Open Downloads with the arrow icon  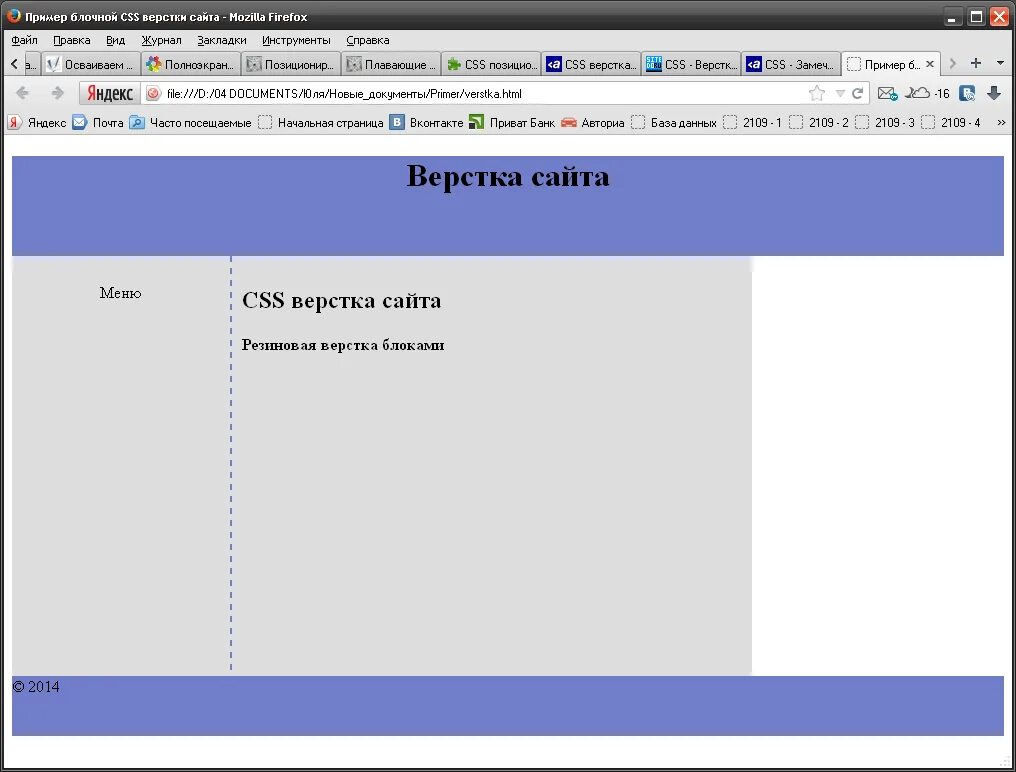click(994, 93)
